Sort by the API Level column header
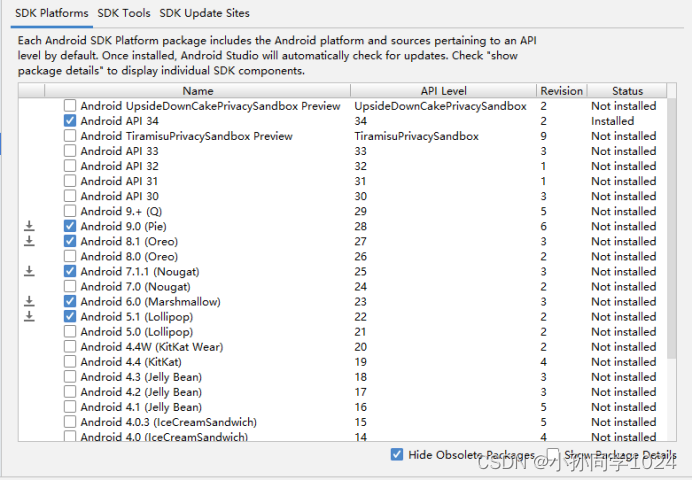 pos(444,90)
